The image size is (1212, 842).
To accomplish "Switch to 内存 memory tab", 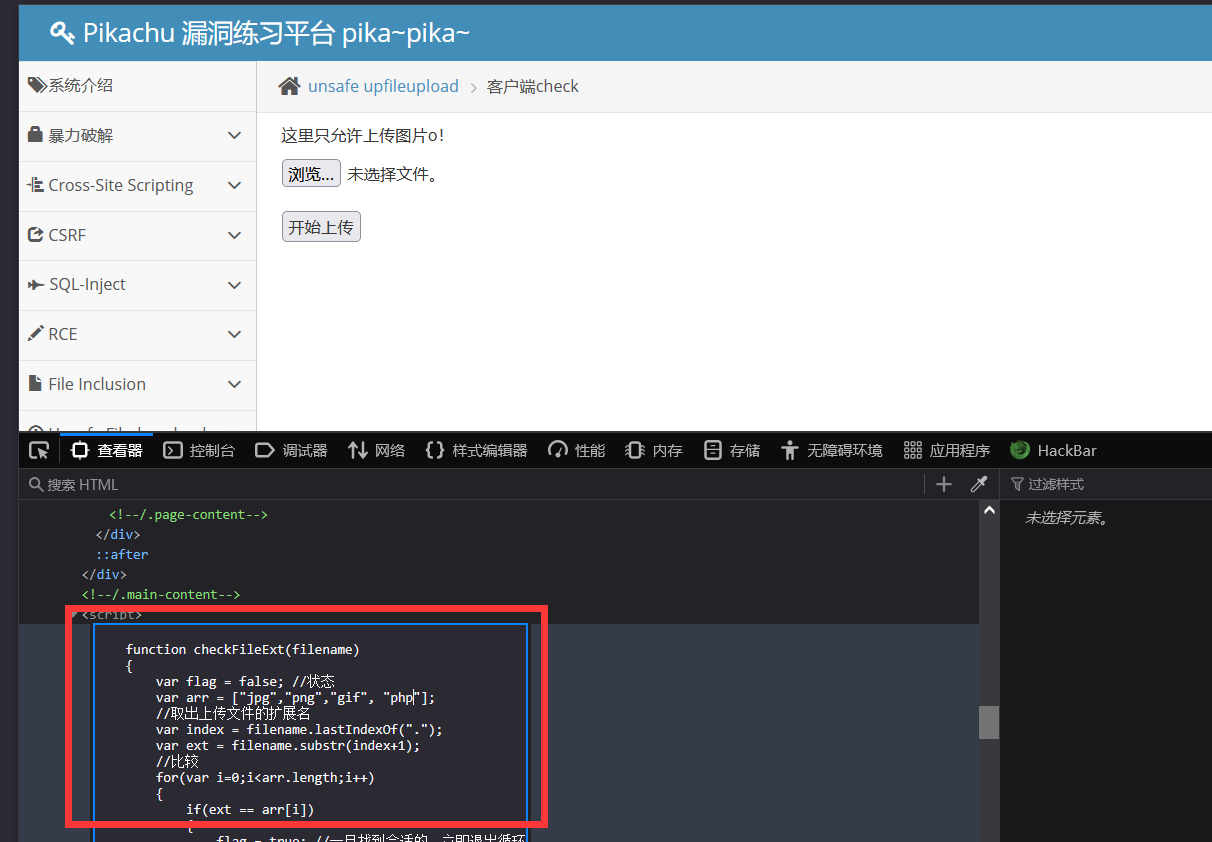I will [x=654, y=450].
